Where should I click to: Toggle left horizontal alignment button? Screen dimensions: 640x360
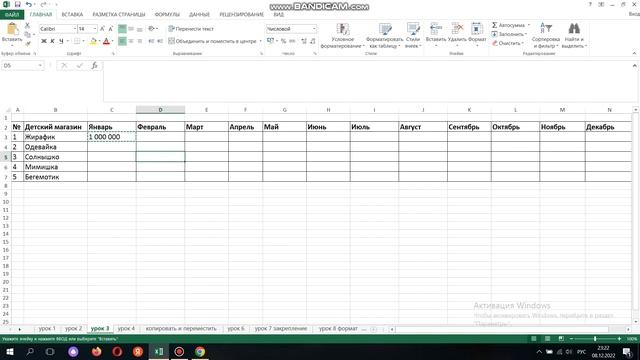(x=122, y=41)
